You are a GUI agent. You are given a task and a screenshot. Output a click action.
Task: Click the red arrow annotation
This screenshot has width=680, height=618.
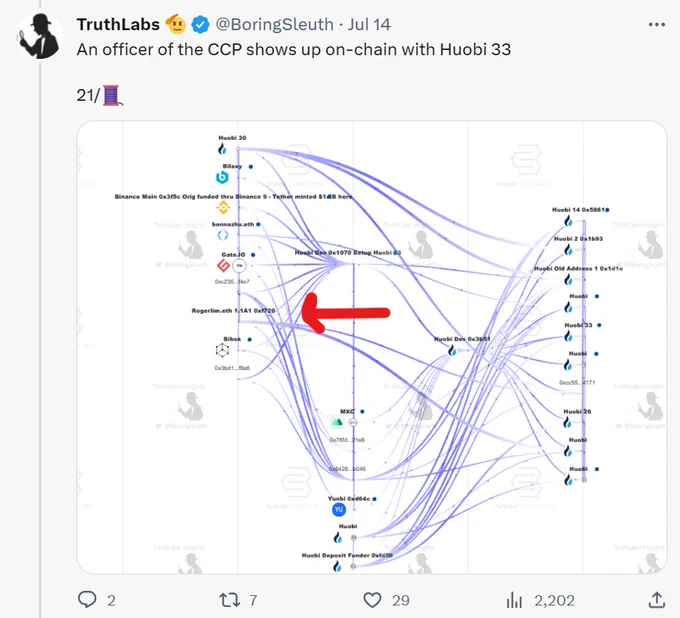pos(346,313)
